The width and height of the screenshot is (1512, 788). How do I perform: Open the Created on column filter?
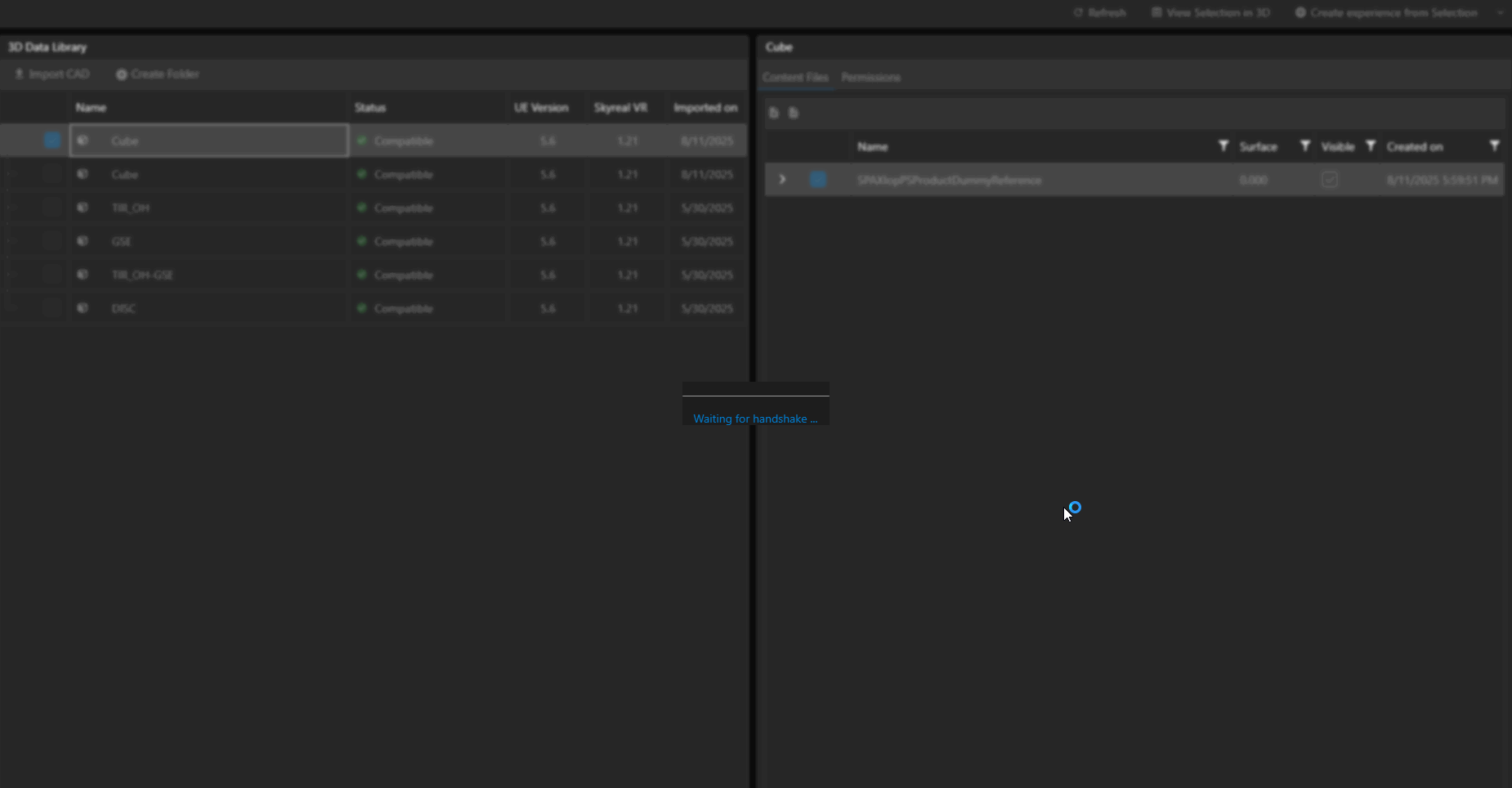tap(1495, 146)
